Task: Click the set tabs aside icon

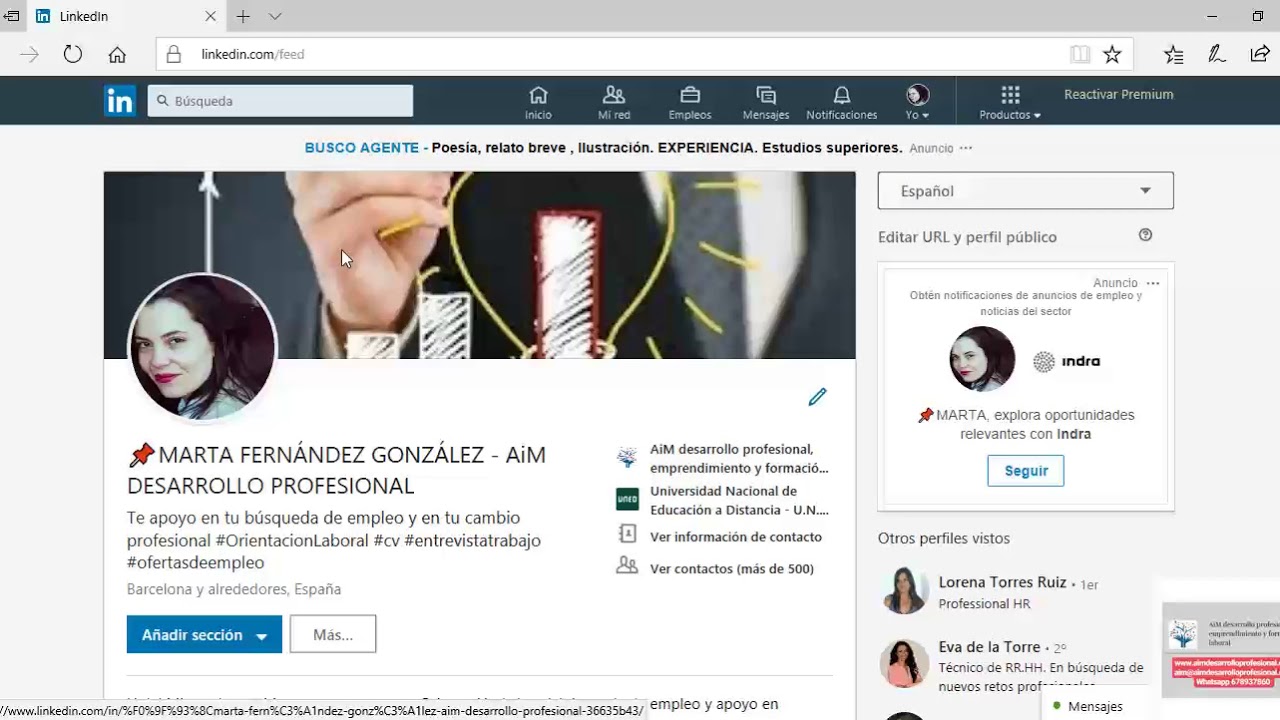Action: tap(11, 16)
